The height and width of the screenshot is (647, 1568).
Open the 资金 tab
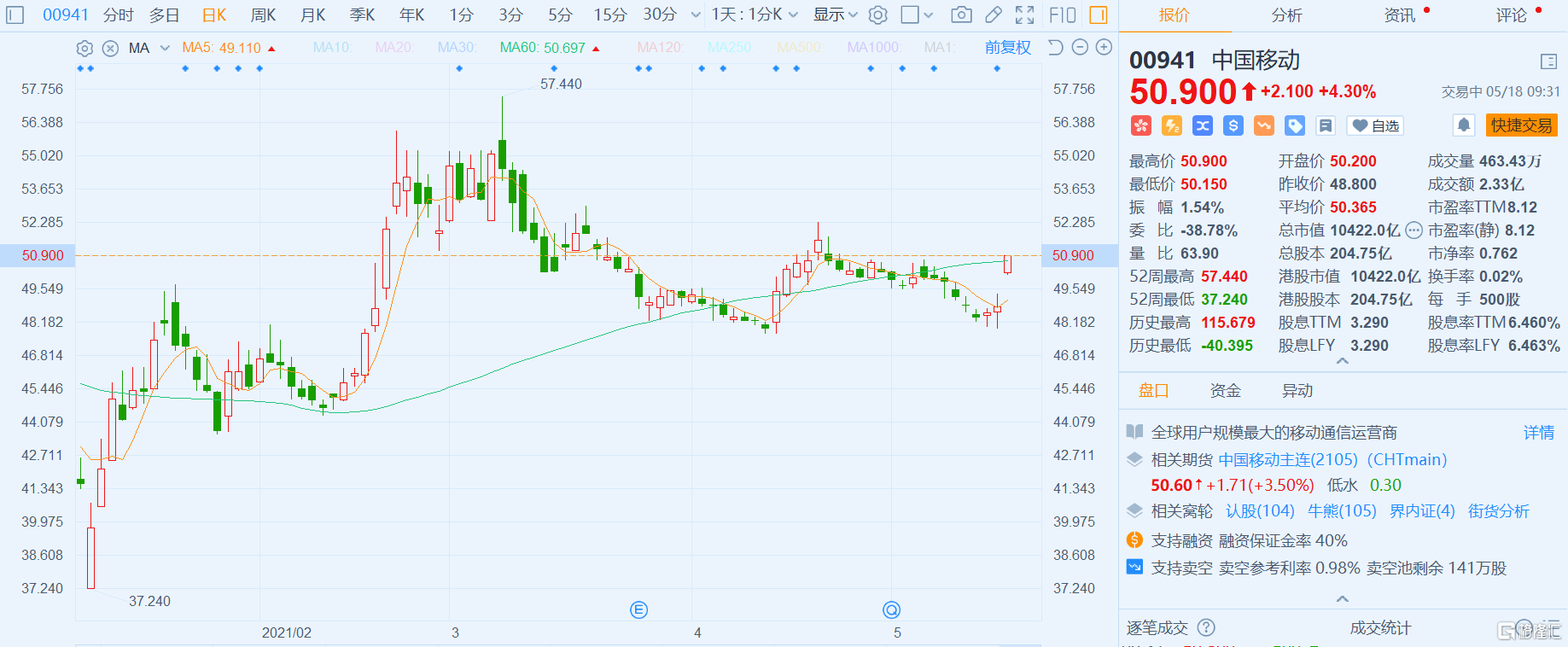tap(1225, 390)
